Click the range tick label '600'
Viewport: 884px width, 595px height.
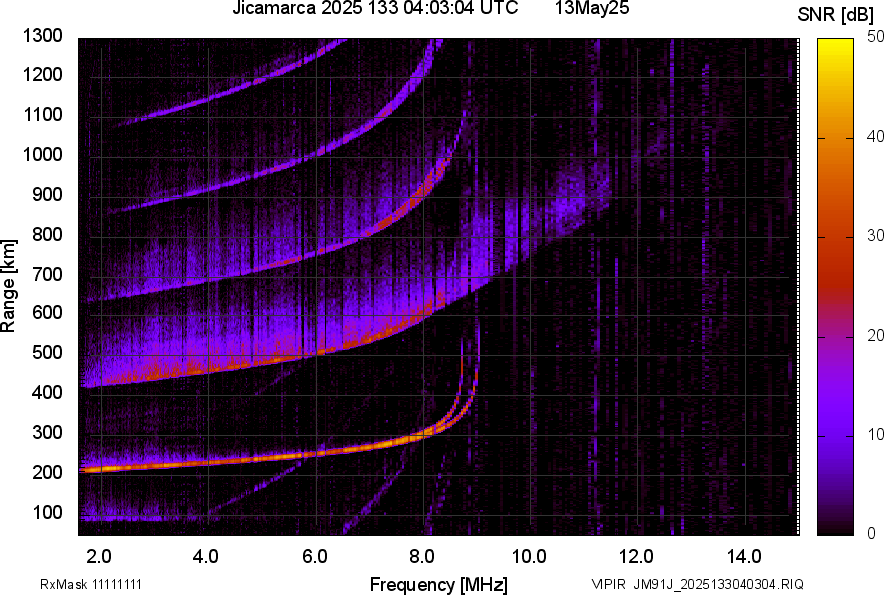click(47, 313)
